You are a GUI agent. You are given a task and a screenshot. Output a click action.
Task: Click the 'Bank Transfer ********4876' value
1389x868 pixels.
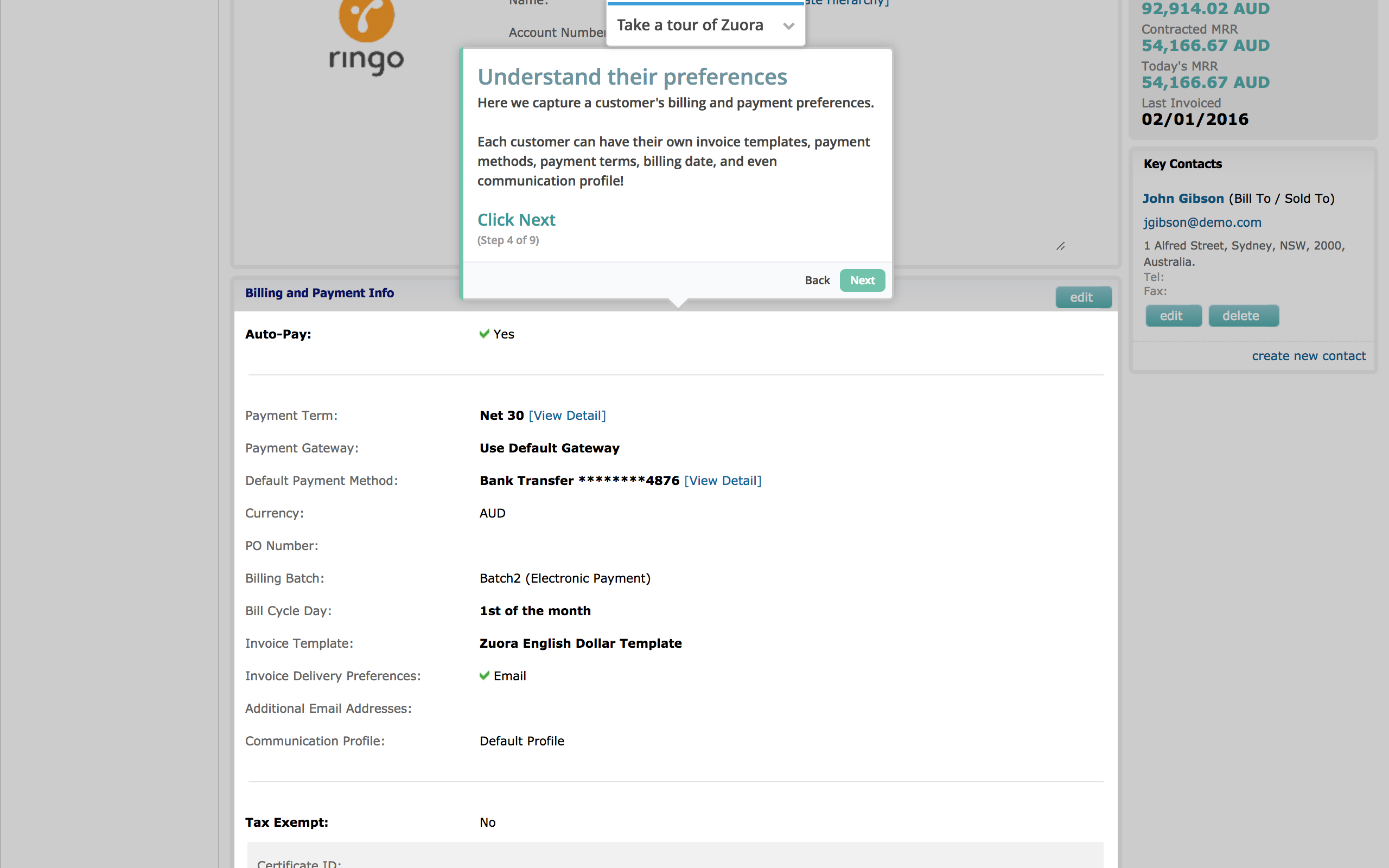coord(579,481)
